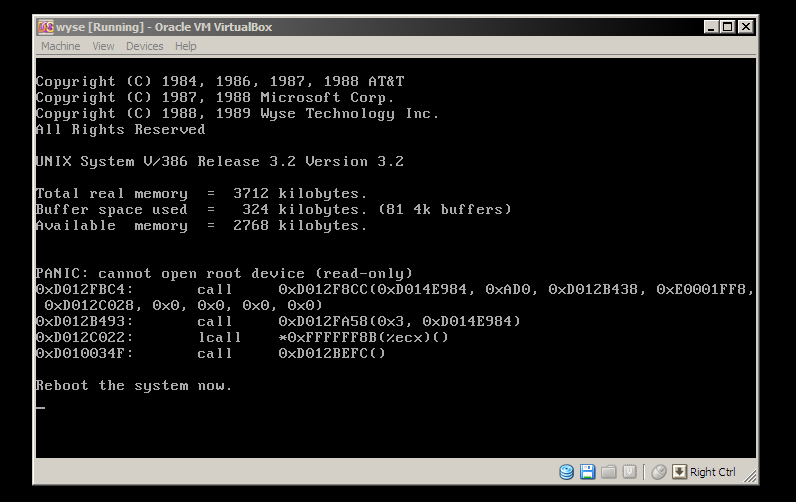Click the AT&T copyright line
The image size is (796, 502).
pos(220,81)
